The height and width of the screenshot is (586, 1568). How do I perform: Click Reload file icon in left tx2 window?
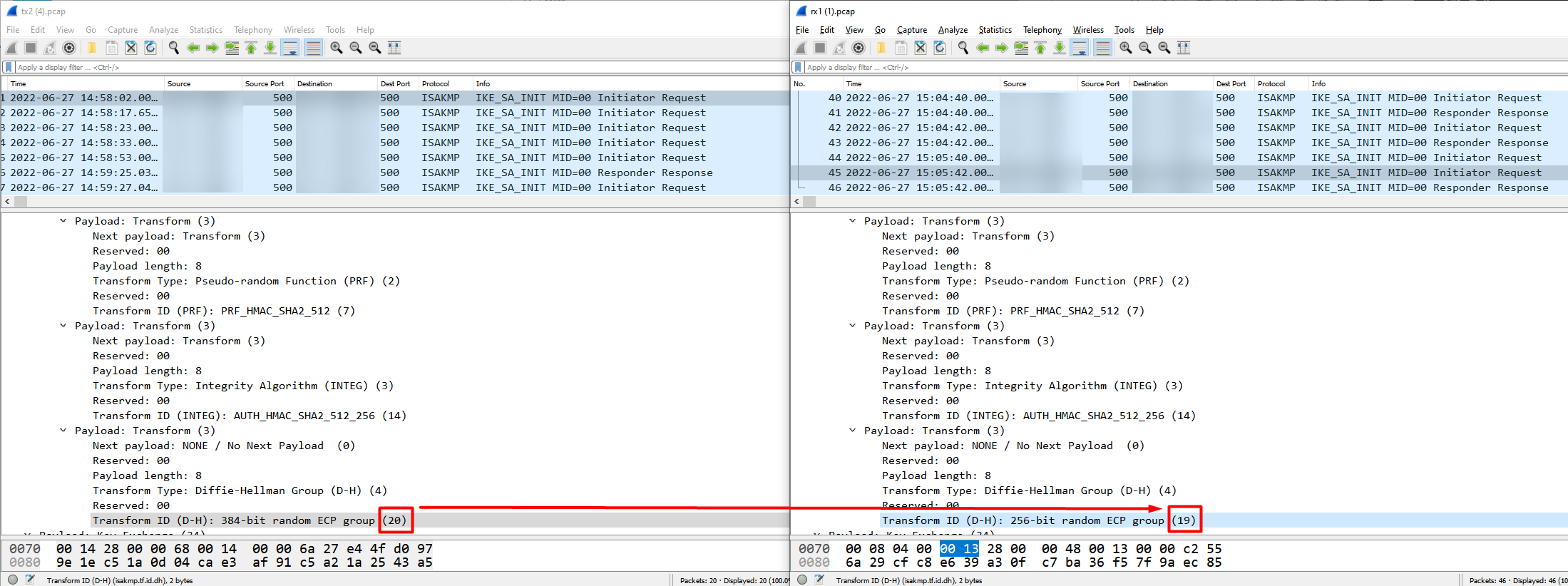coord(150,48)
